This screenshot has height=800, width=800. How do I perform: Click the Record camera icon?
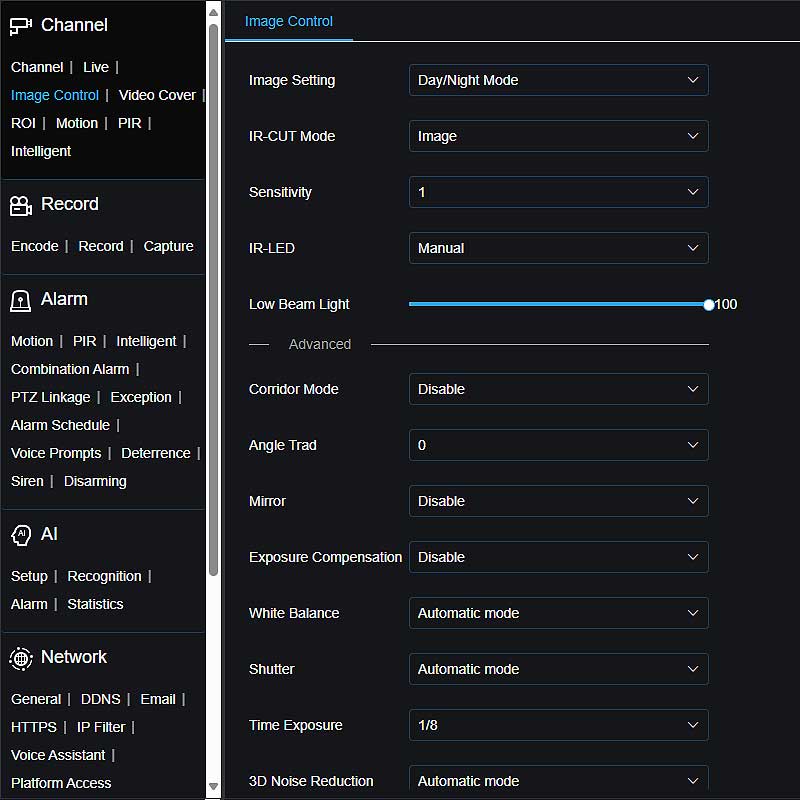20,203
